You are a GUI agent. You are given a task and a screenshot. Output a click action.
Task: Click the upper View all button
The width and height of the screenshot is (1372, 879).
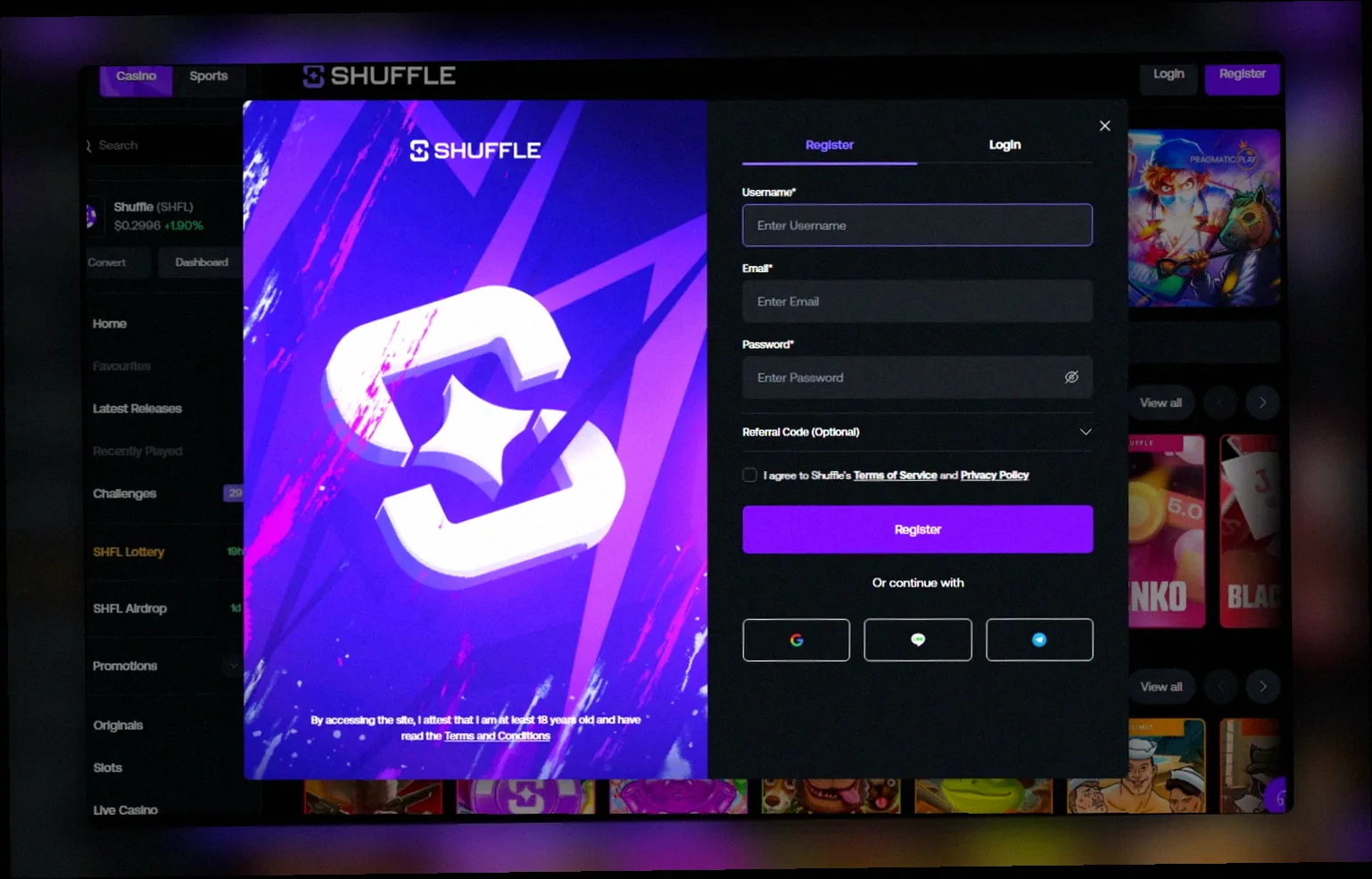[x=1161, y=403]
